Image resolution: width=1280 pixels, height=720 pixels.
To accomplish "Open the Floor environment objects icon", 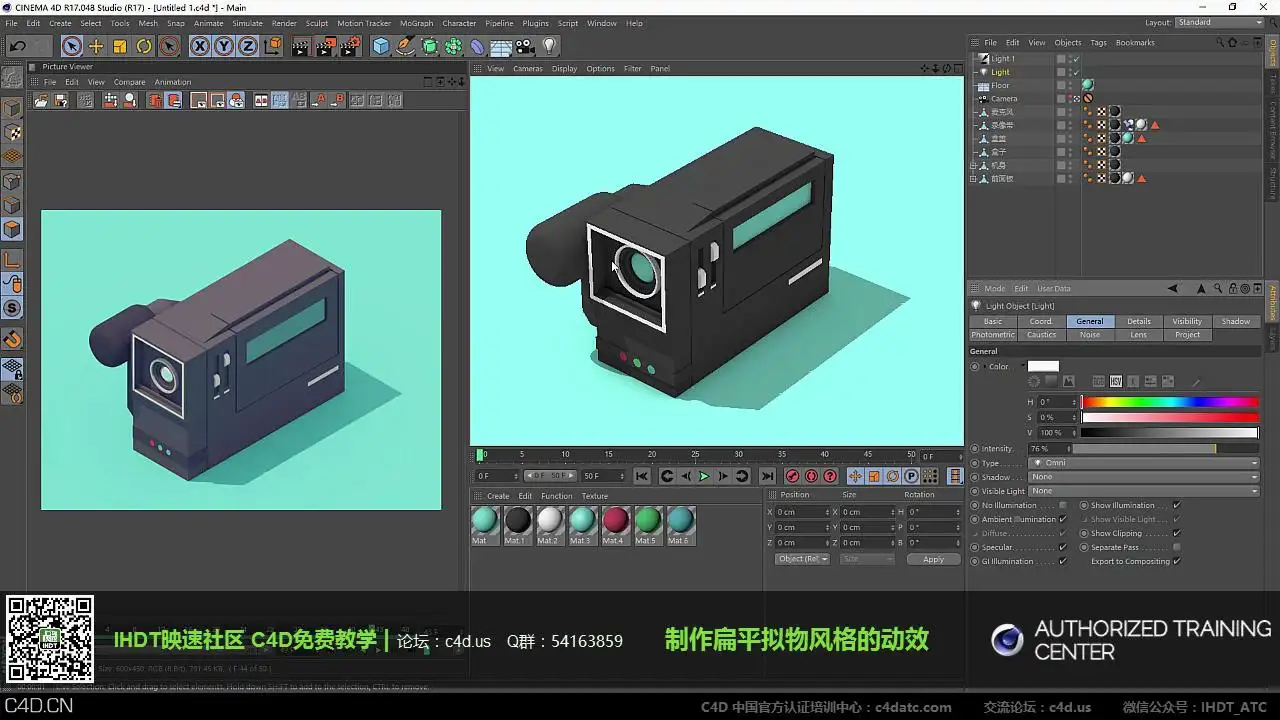I will (x=501, y=46).
